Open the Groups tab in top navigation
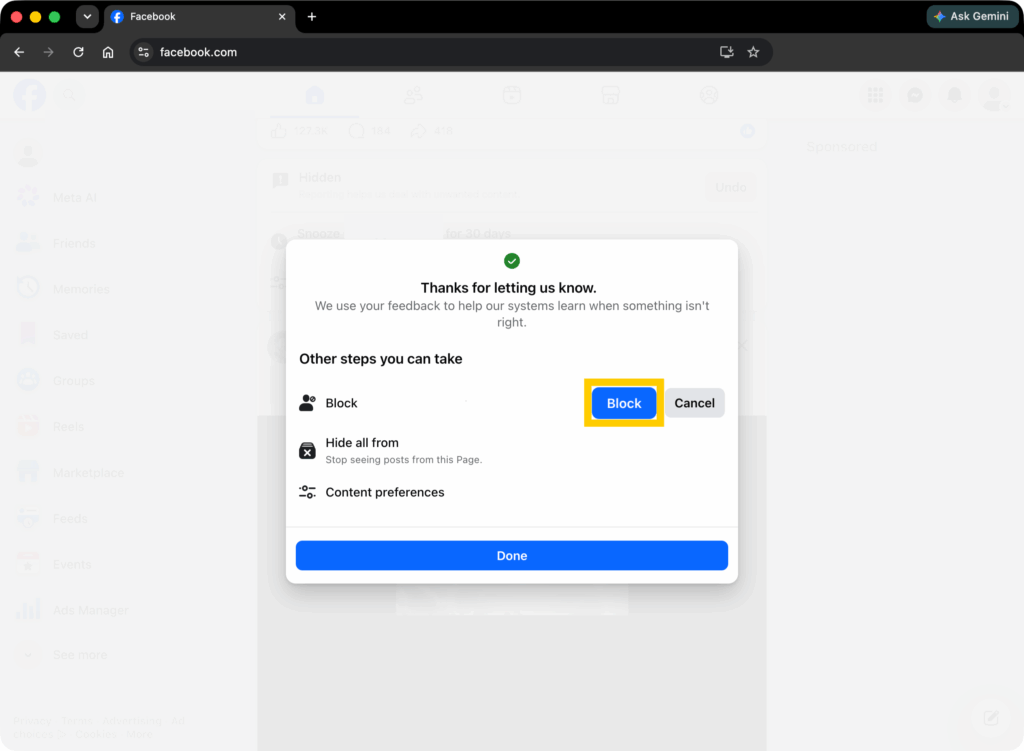 pos(709,95)
